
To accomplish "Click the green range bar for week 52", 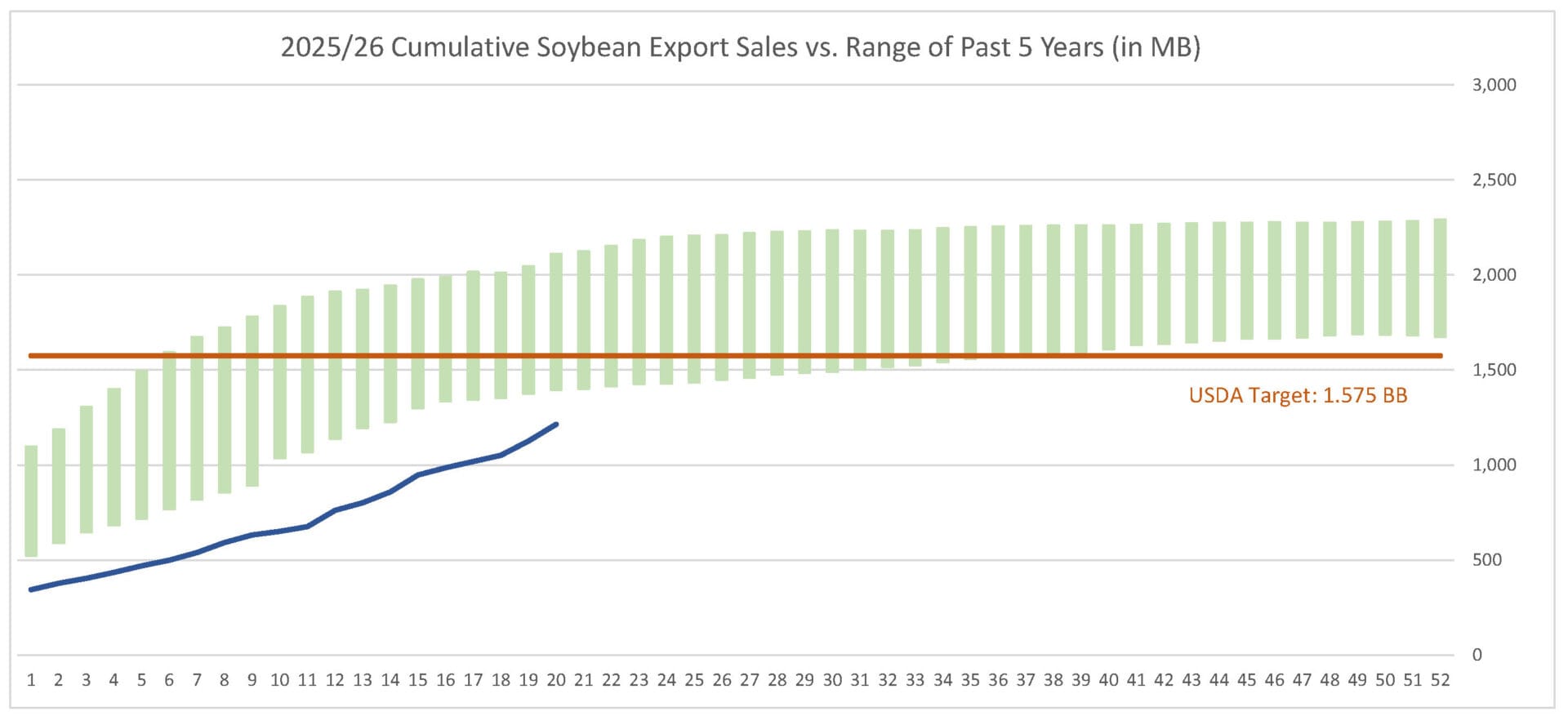I will (1440, 278).
